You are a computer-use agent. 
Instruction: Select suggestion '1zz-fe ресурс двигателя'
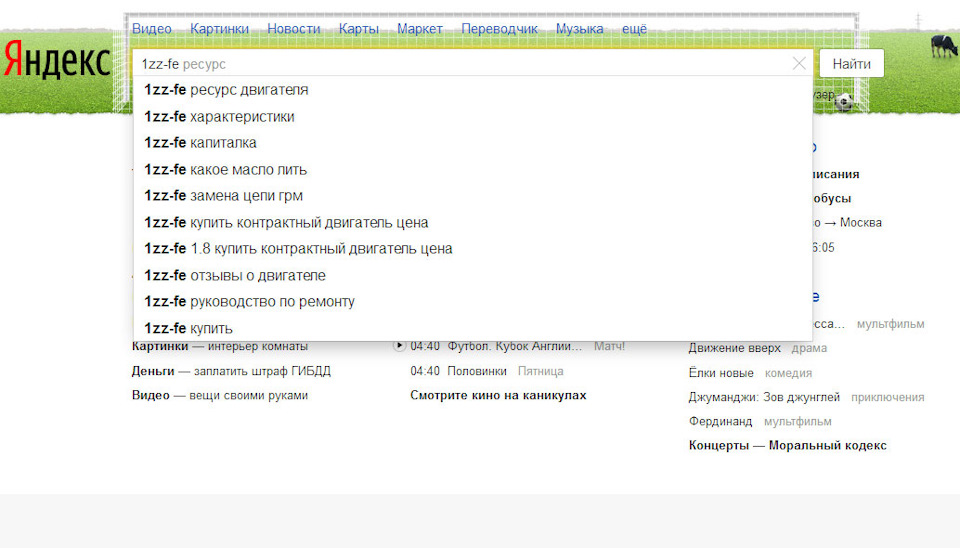(x=473, y=90)
